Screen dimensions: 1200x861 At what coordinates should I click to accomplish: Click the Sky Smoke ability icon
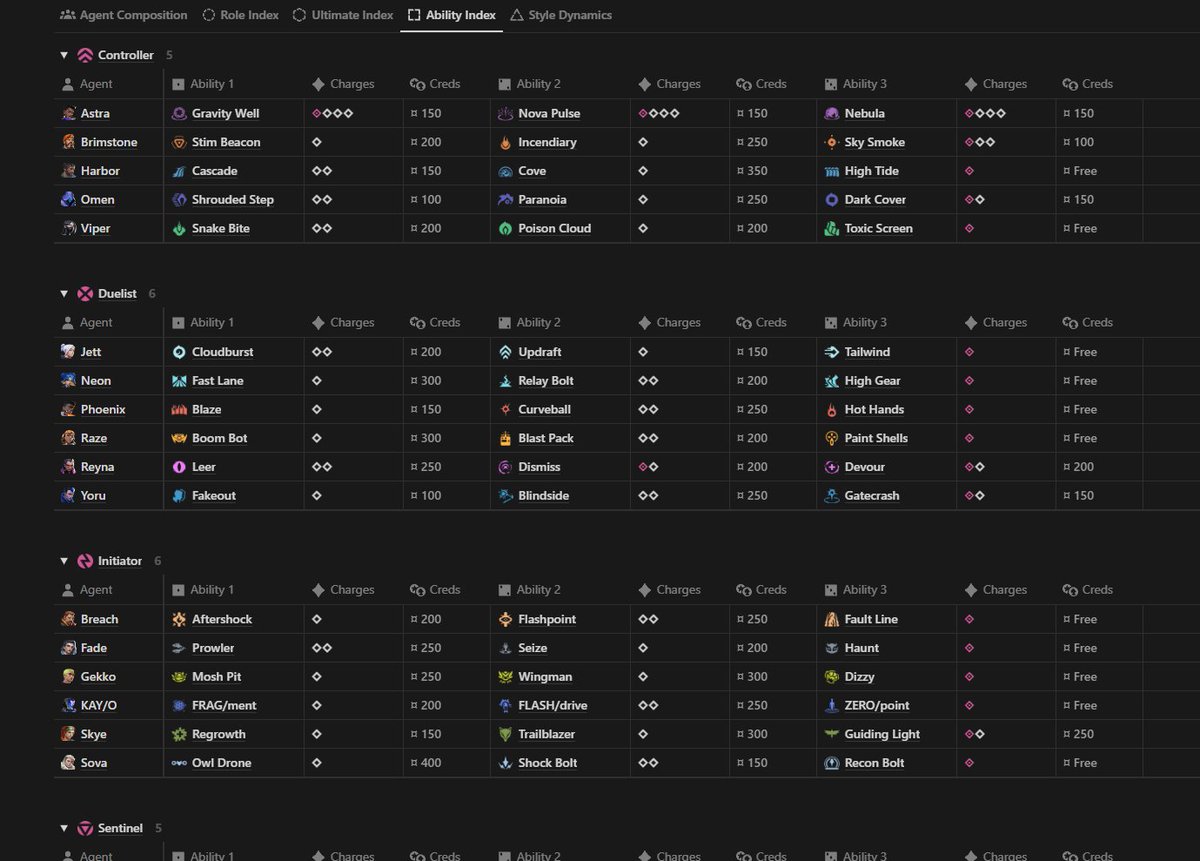(x=832, y=142)
